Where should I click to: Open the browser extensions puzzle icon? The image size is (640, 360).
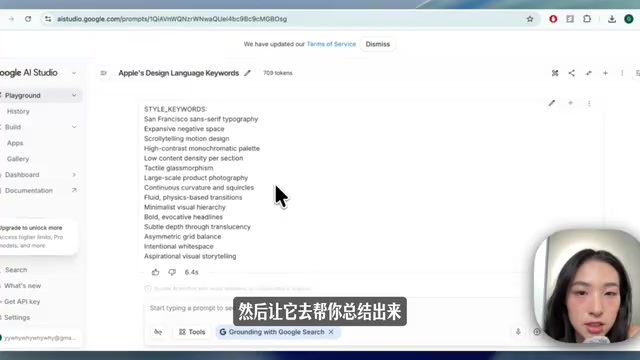tap(587, 19)
